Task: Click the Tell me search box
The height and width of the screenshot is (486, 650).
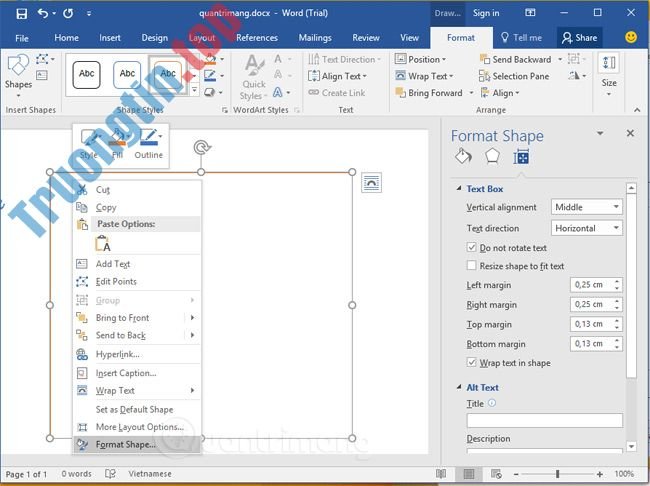Action: [521, 38]
